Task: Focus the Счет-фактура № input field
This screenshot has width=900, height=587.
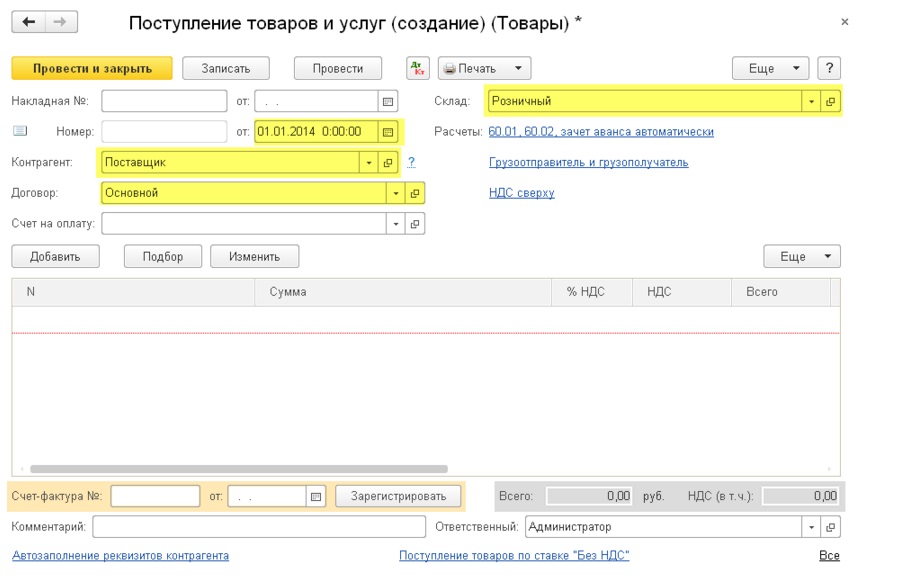Action: pyautogui.click(x=155, y=496)
